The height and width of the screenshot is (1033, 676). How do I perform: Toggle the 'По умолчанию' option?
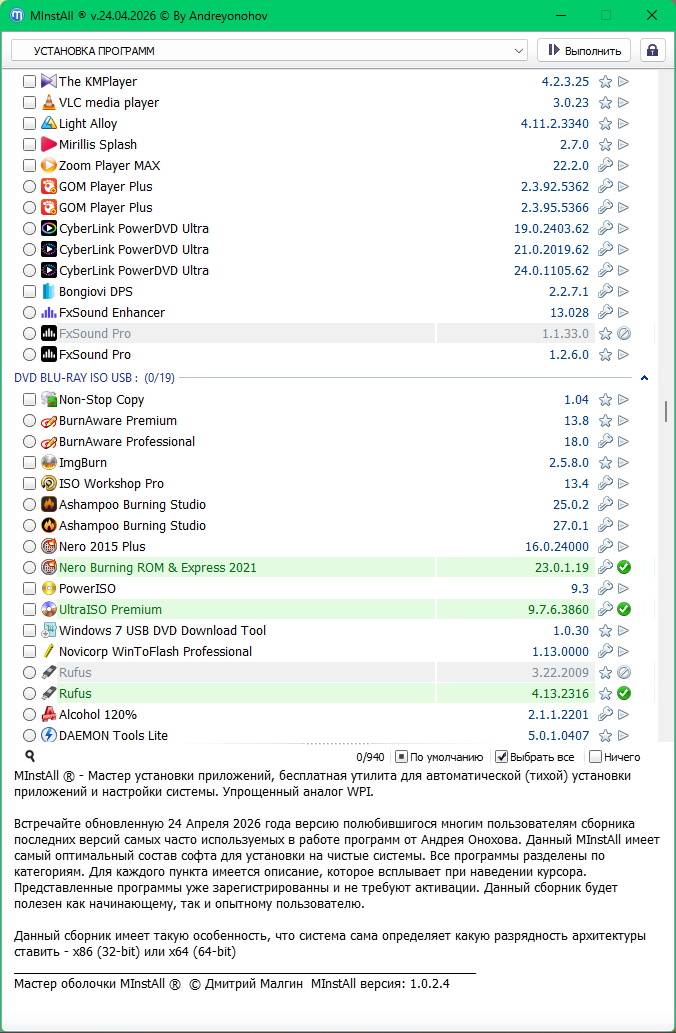pos(401,757)
